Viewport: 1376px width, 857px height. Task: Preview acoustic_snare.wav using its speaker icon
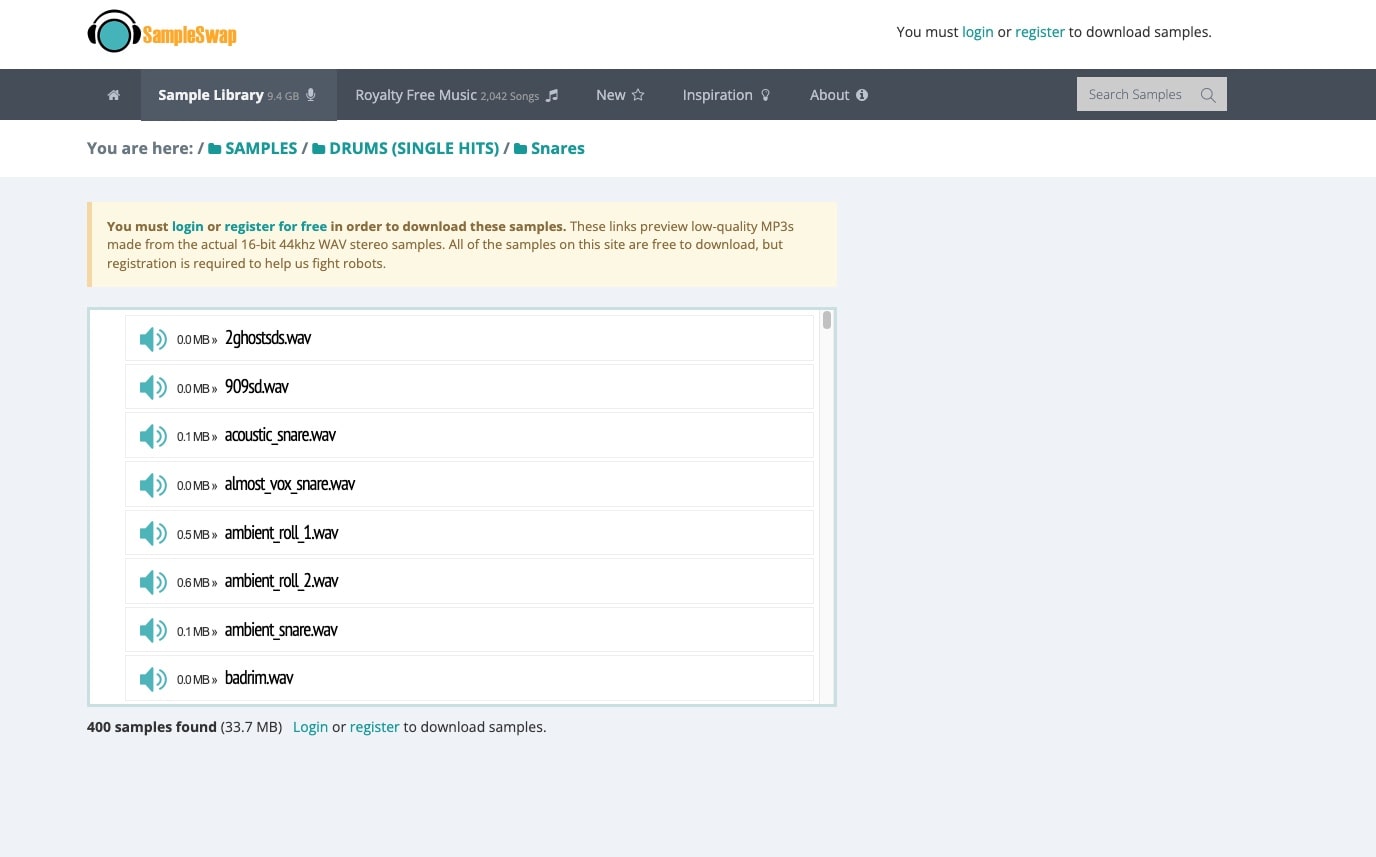coord(152,436)
